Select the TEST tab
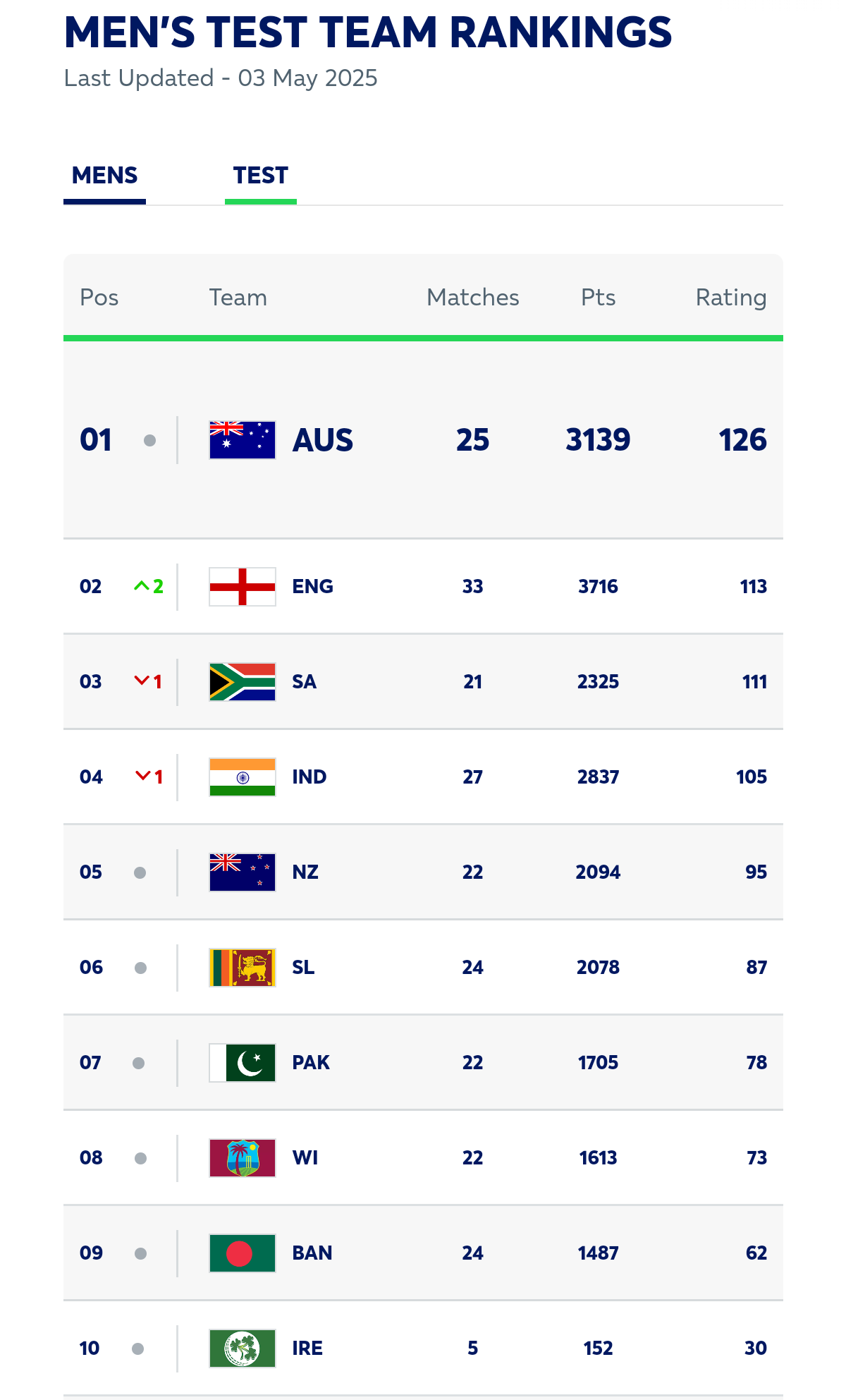The height and width of the screenshot is (1400, 846). pos(260,175)
